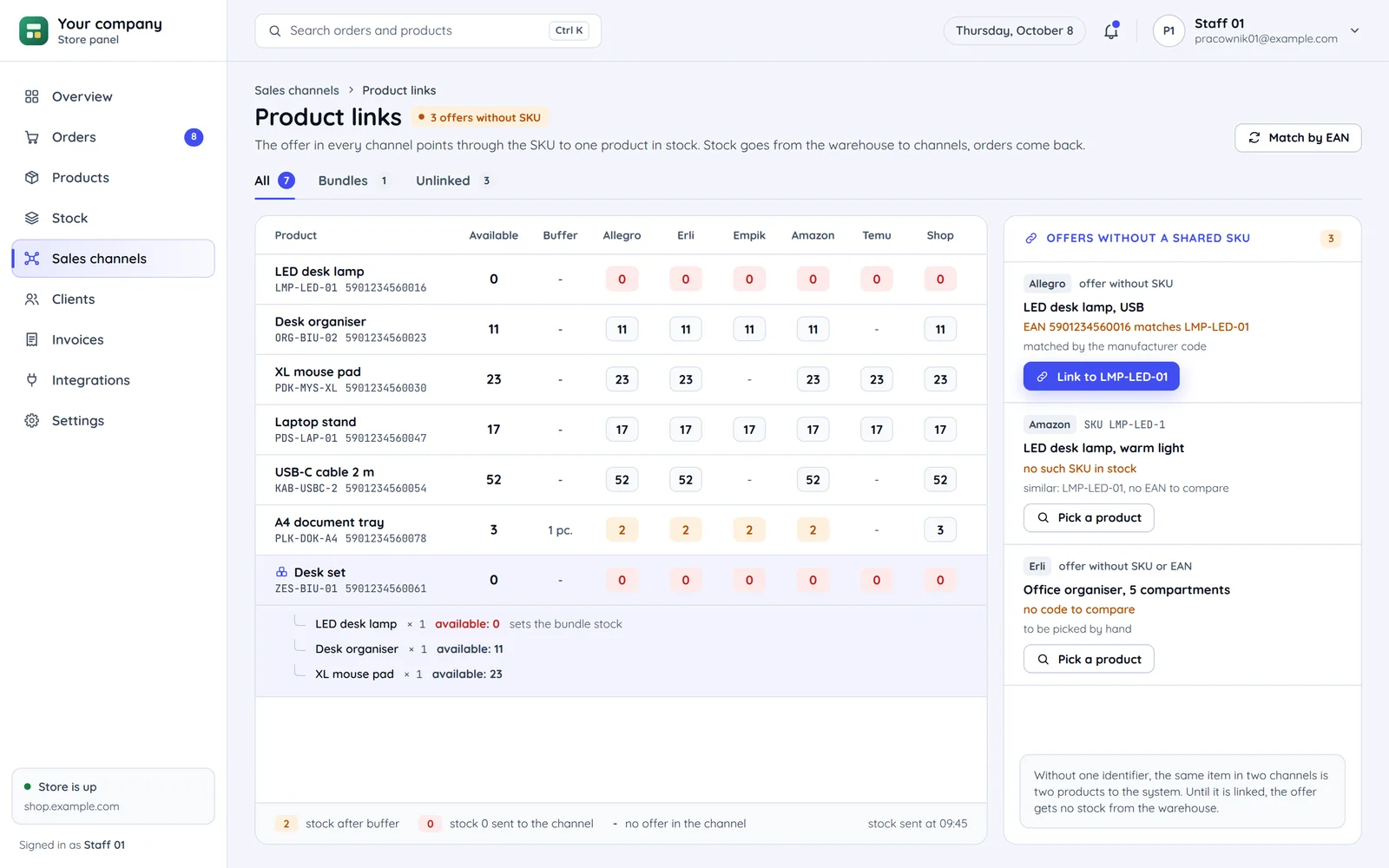
Task: Click Laptop stand Temu stock 17
Action: [877, 430]
